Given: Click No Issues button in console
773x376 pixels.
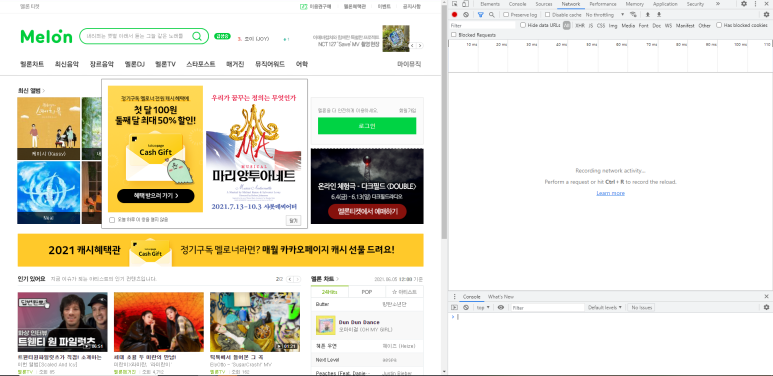Looking at the screenshot, I should [x=642, y=308].
